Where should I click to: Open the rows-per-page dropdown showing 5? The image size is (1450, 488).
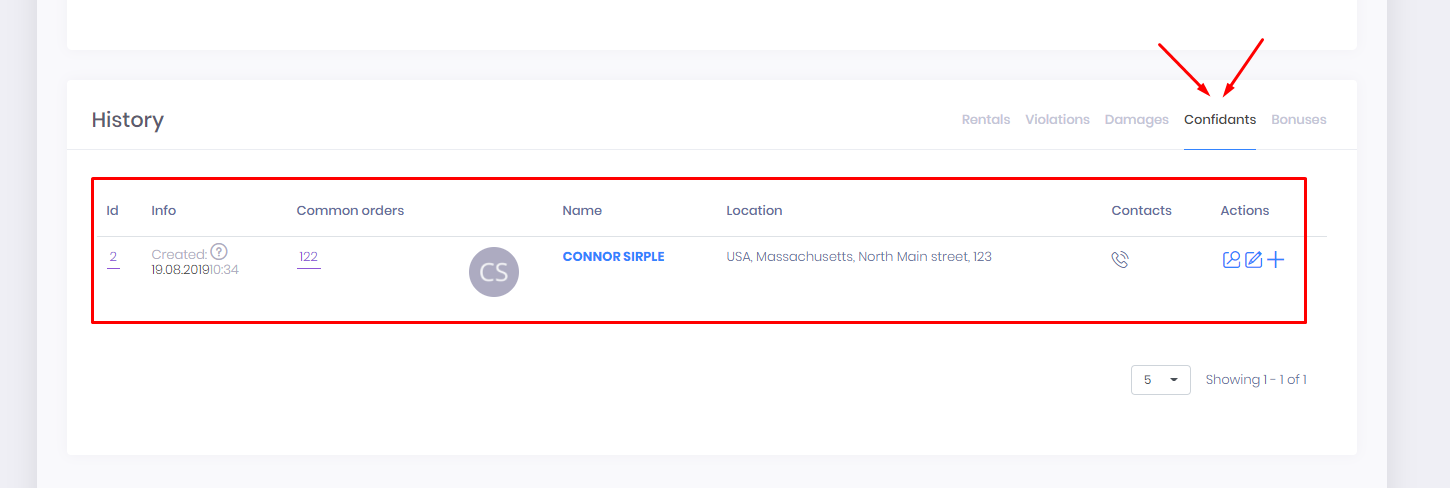(1160, 380)
